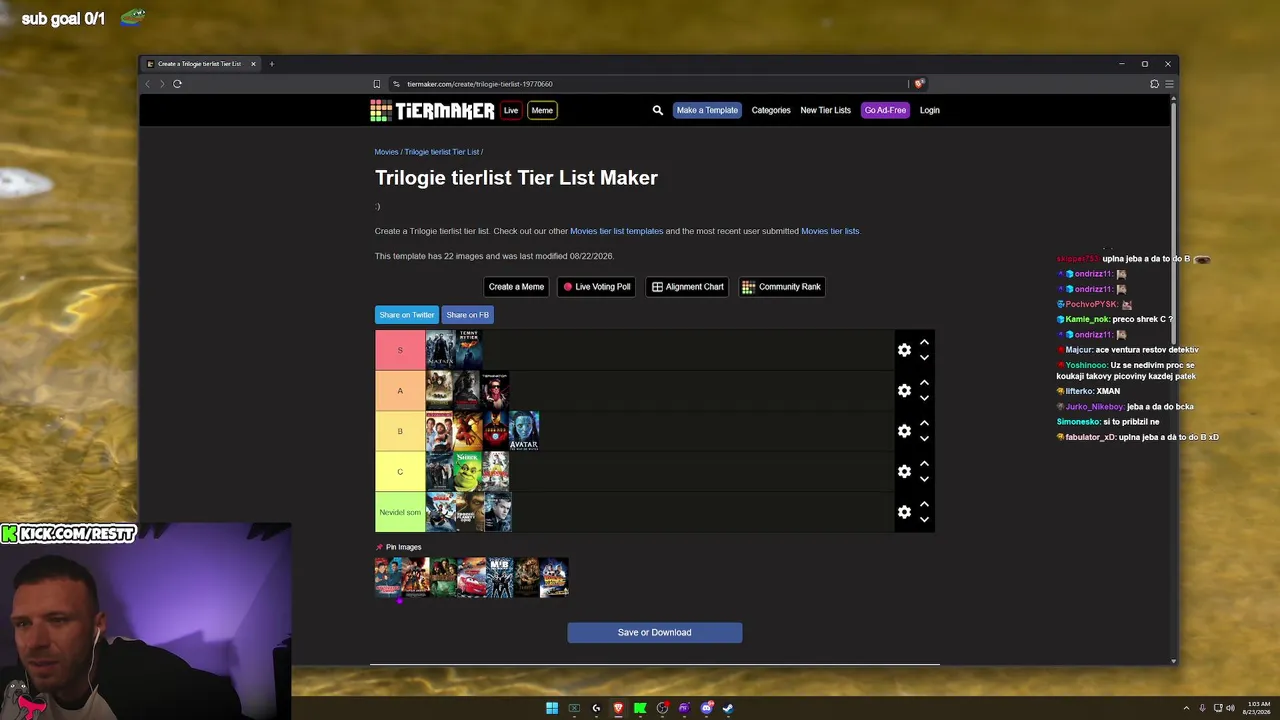Open the Brave browser taskbar icon
This screenshot has width=1280, height=720.
coord(618,709)
